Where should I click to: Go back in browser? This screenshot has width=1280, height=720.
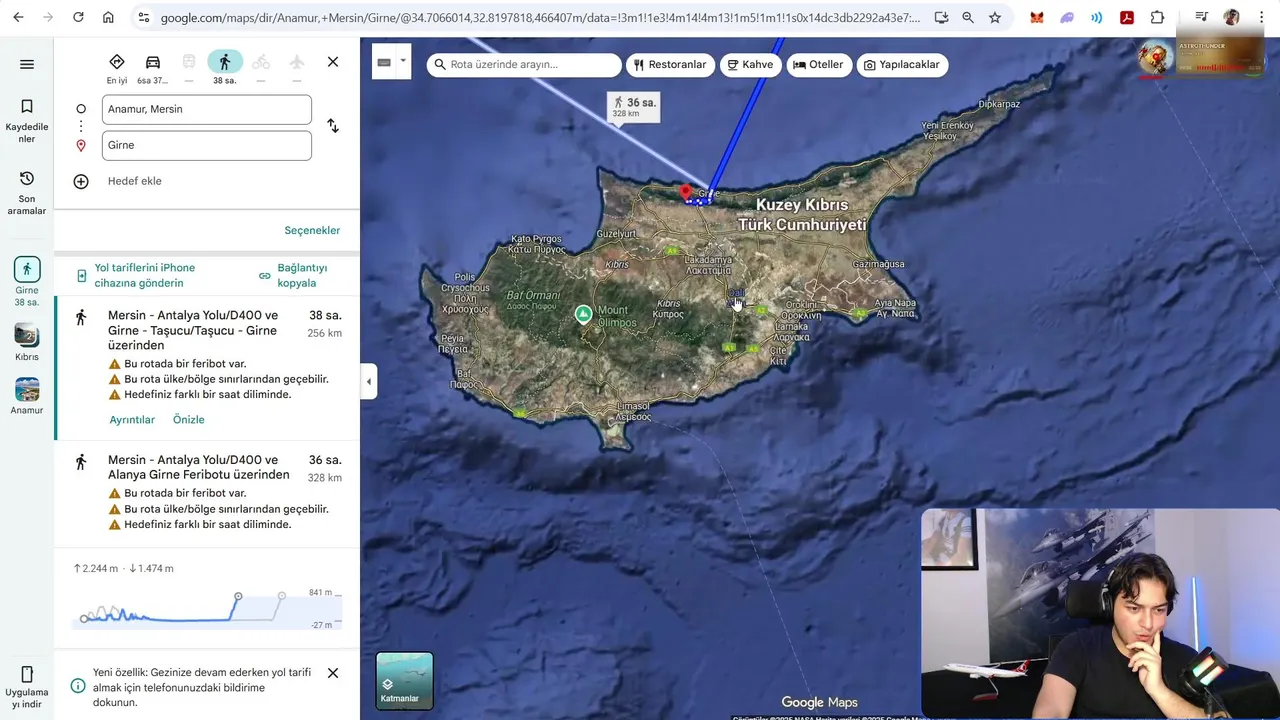tap(18, 17)
